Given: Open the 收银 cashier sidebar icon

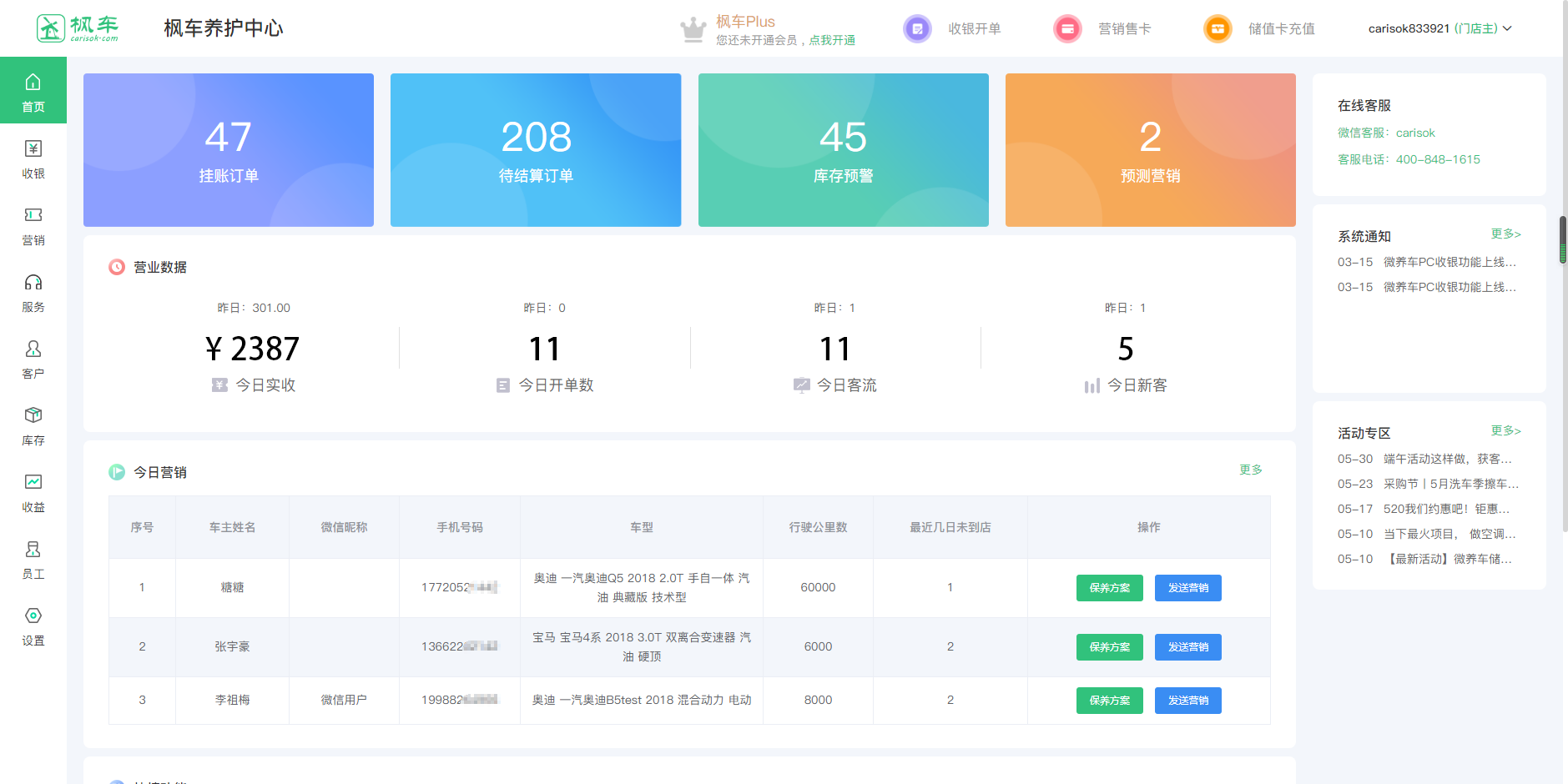Looking at the screenshot, I should [33, 158].
